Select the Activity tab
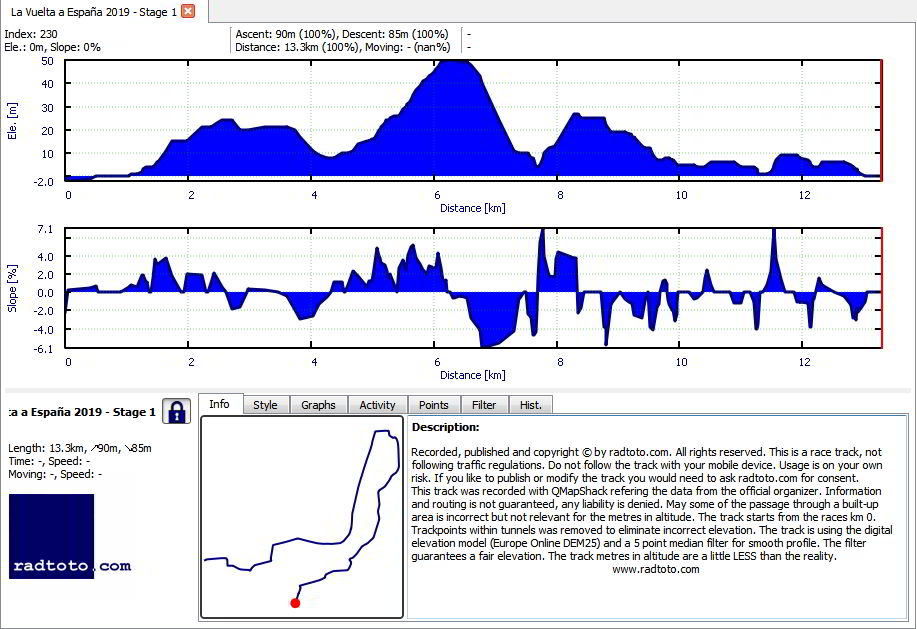The image size is (917, 629). 377,405
